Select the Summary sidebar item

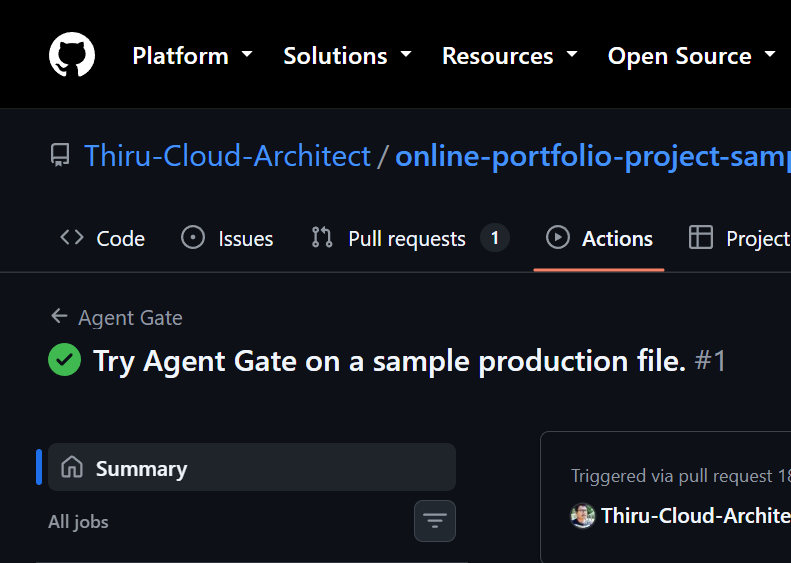click(x=252, y=467)
